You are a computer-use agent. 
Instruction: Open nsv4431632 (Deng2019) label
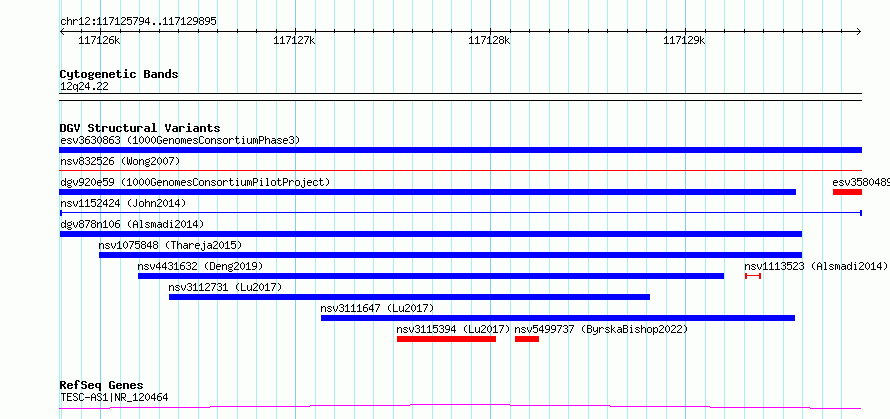click(200, 266)
